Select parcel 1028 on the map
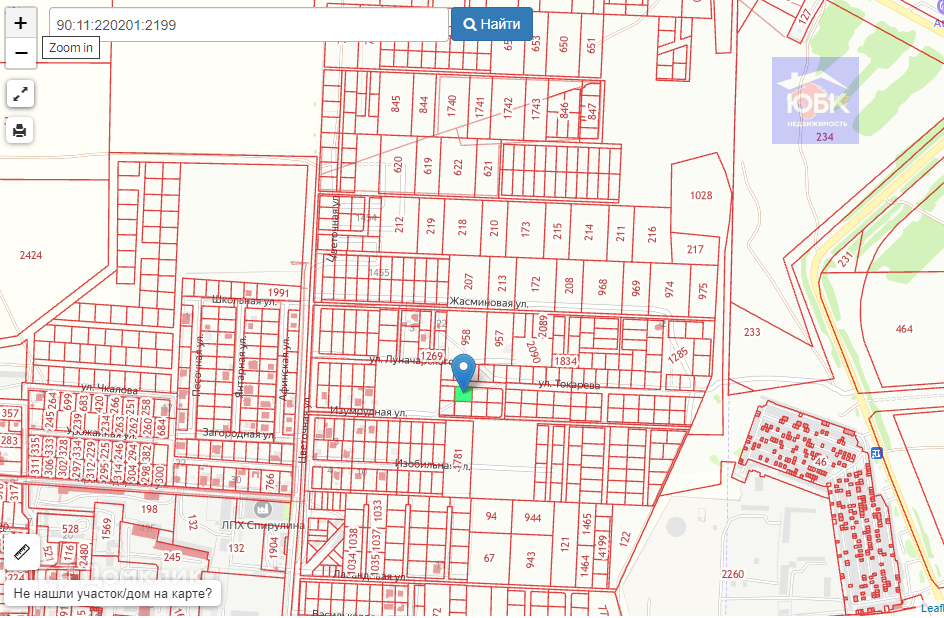Image resolution: width=944 pixels, height=618 pixels. (x=701, y=196)
